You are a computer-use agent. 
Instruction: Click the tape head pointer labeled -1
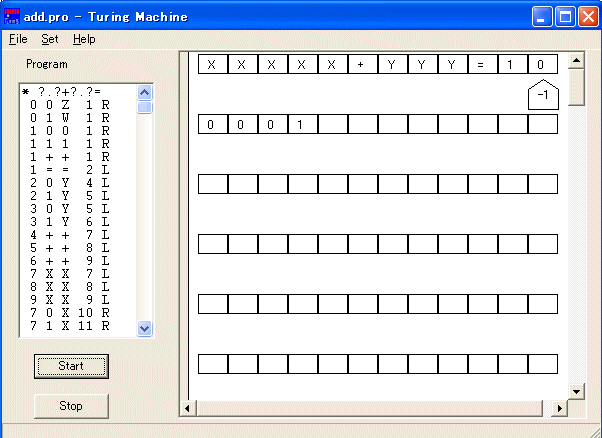pos(541,95)
